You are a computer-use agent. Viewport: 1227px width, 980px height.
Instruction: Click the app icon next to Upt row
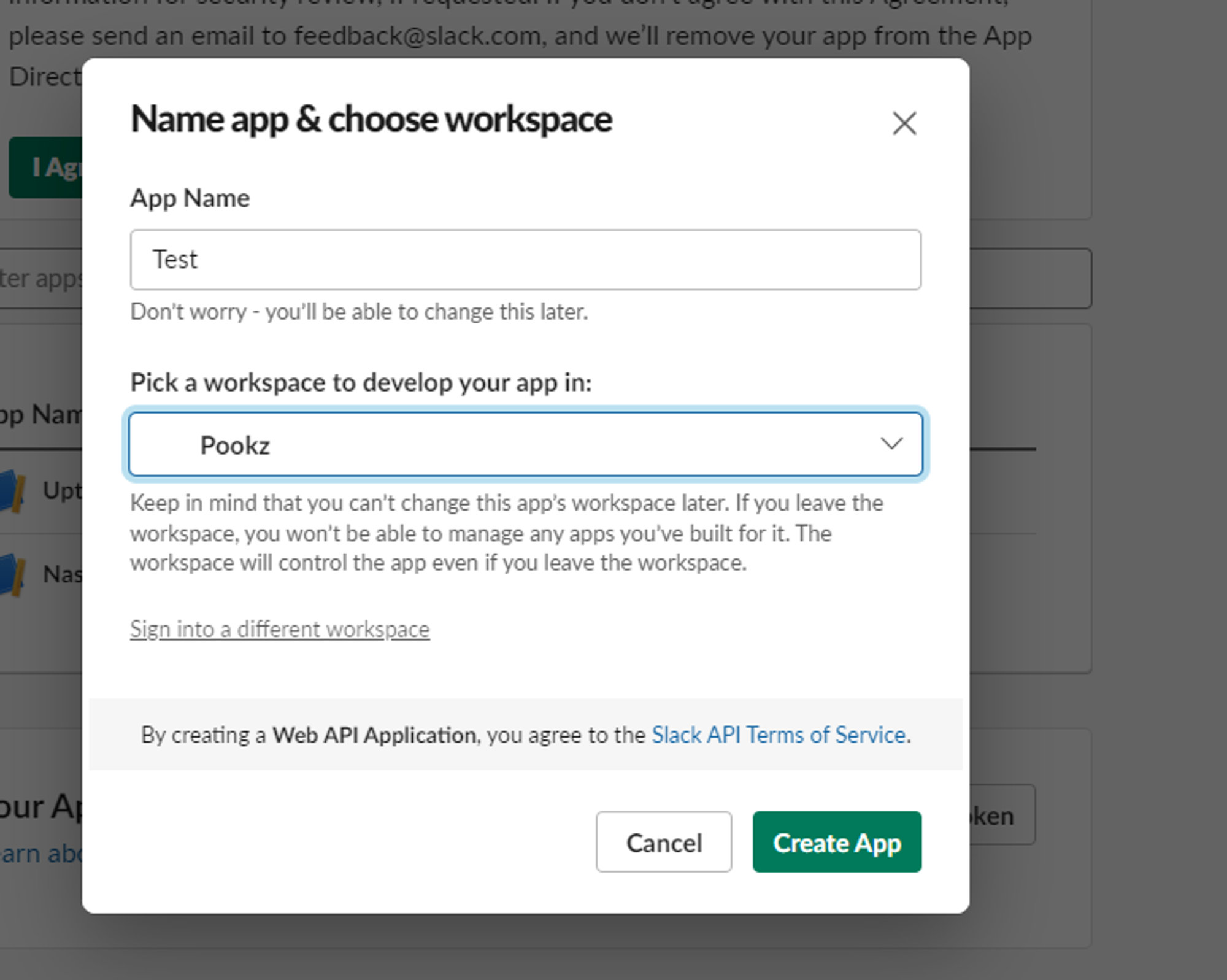point(12,490)
